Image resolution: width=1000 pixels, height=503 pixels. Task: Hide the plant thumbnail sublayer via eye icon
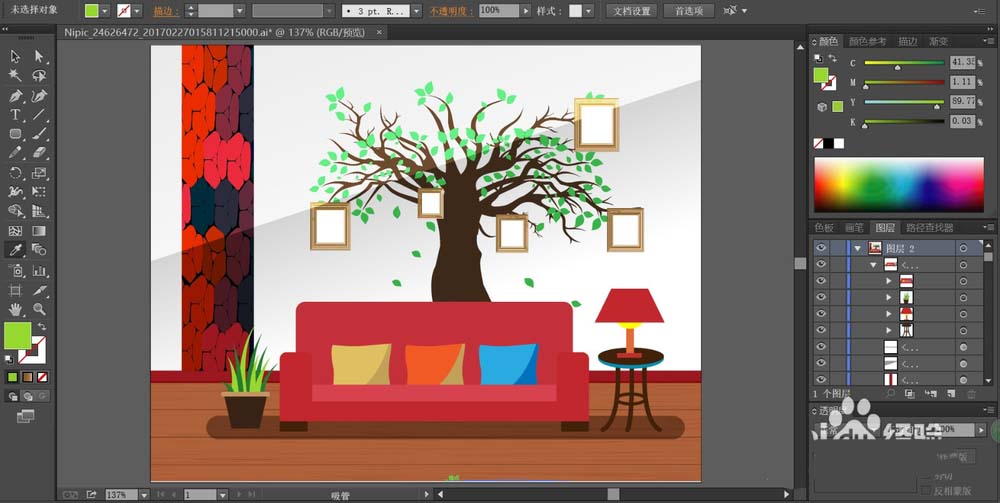[x=821, y=298]
